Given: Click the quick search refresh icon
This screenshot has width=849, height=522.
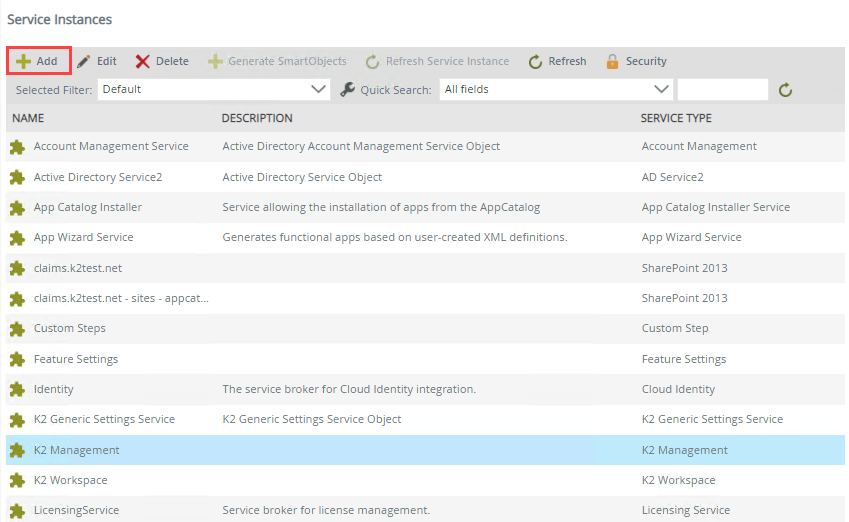Looking at the screenshot, I should (x=786, y=90).
